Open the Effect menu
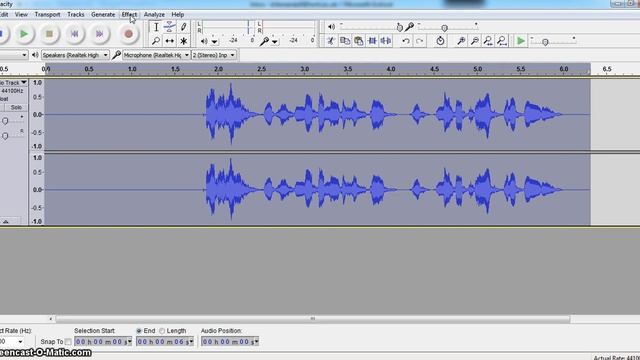Screen dimensions: 640x360 point(129,14)
